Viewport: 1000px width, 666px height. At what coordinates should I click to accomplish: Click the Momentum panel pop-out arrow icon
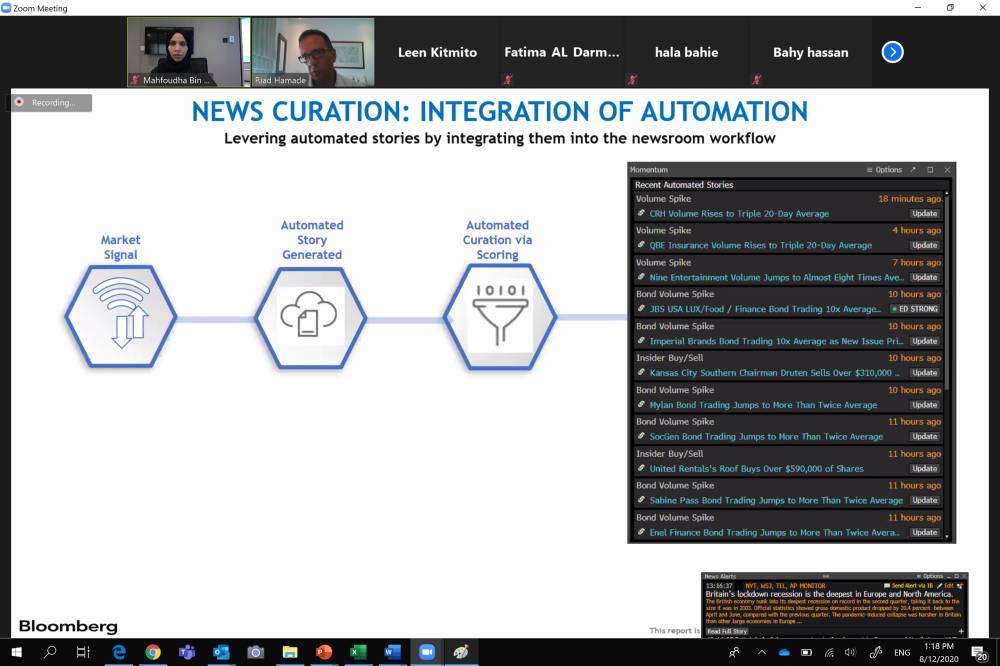pos(912,170)
